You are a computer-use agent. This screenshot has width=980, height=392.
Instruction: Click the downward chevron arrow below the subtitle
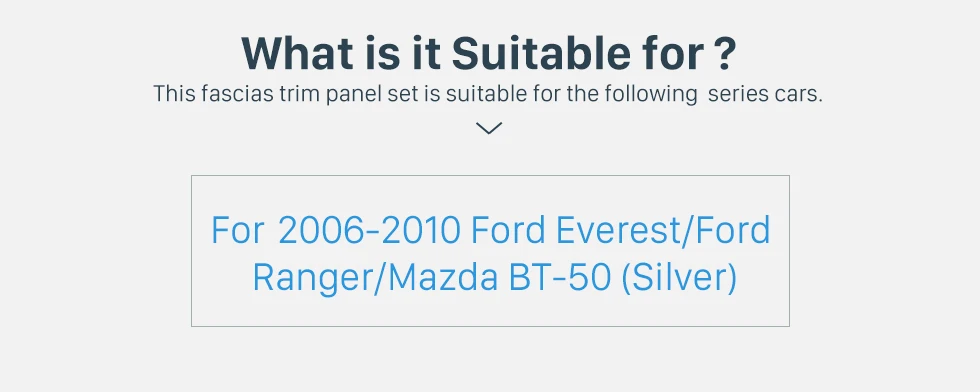click(489, 128)
